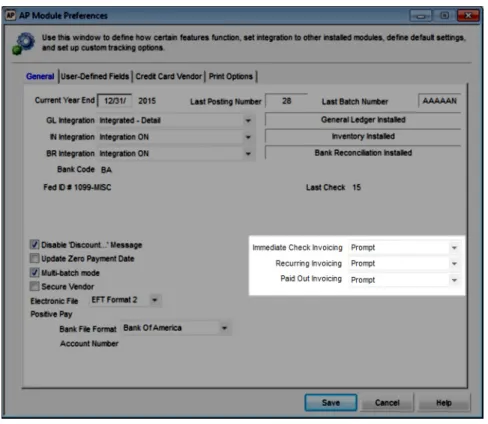Enable Update Zero Payment Date checkbox
The height and width of the screenshot is (424, 488).
34,258
